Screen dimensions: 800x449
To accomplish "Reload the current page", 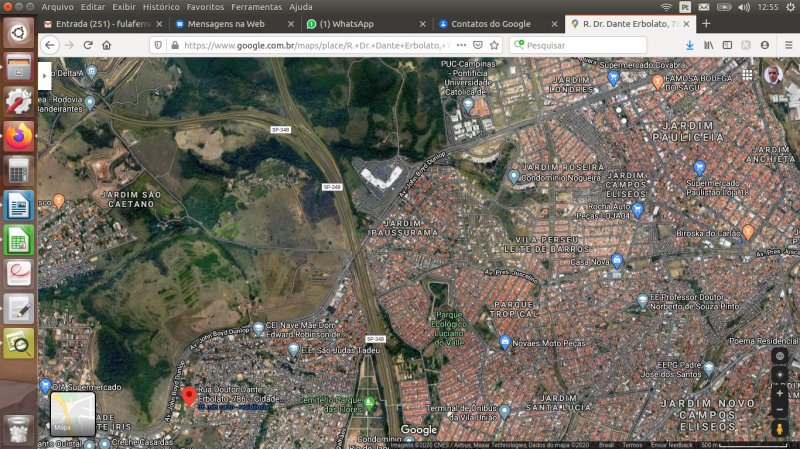I will coord(88,45).
